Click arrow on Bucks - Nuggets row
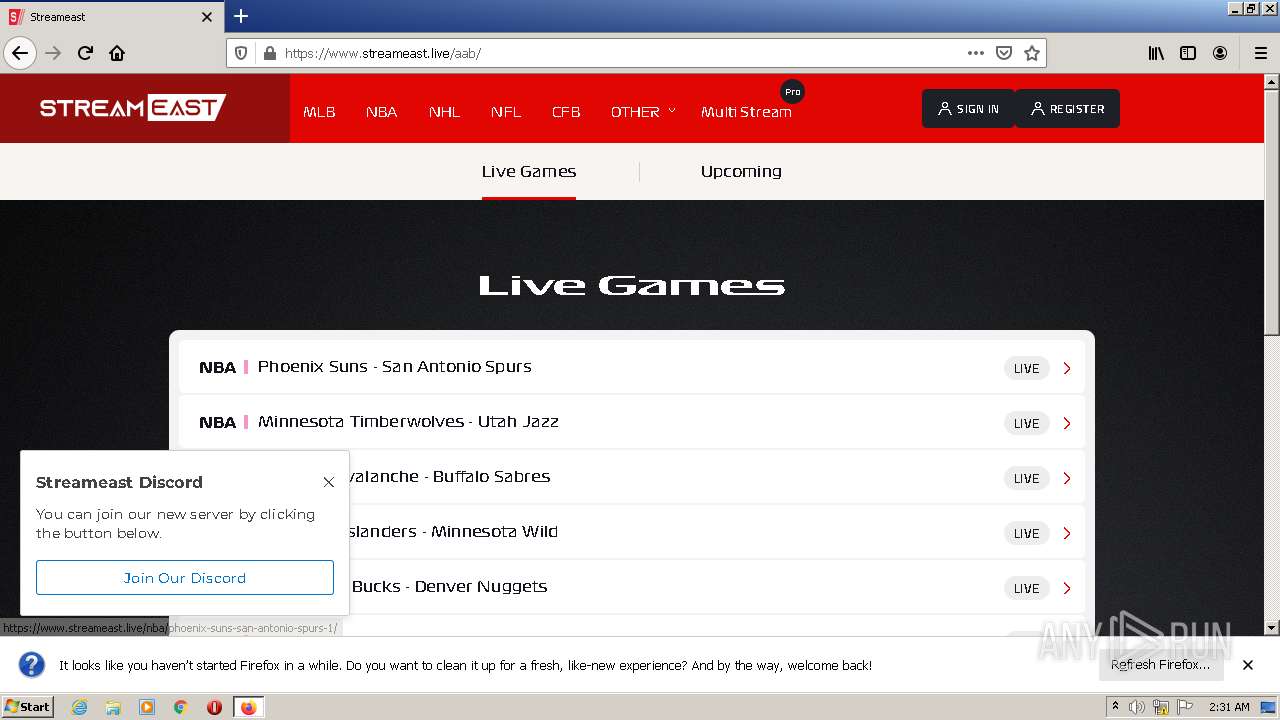This screenshot has width=1280, height=720. pos(1067,588)
